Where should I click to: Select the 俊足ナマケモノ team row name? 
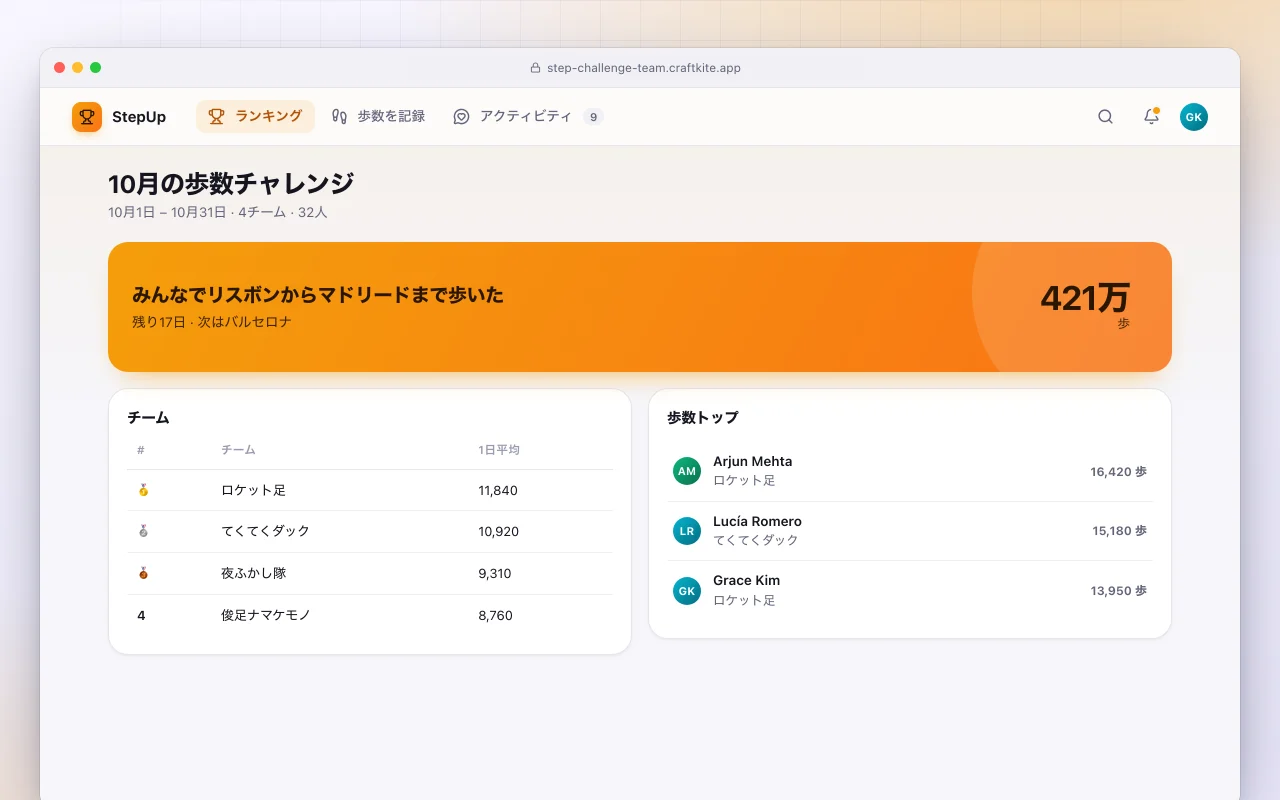pos(266,616)
